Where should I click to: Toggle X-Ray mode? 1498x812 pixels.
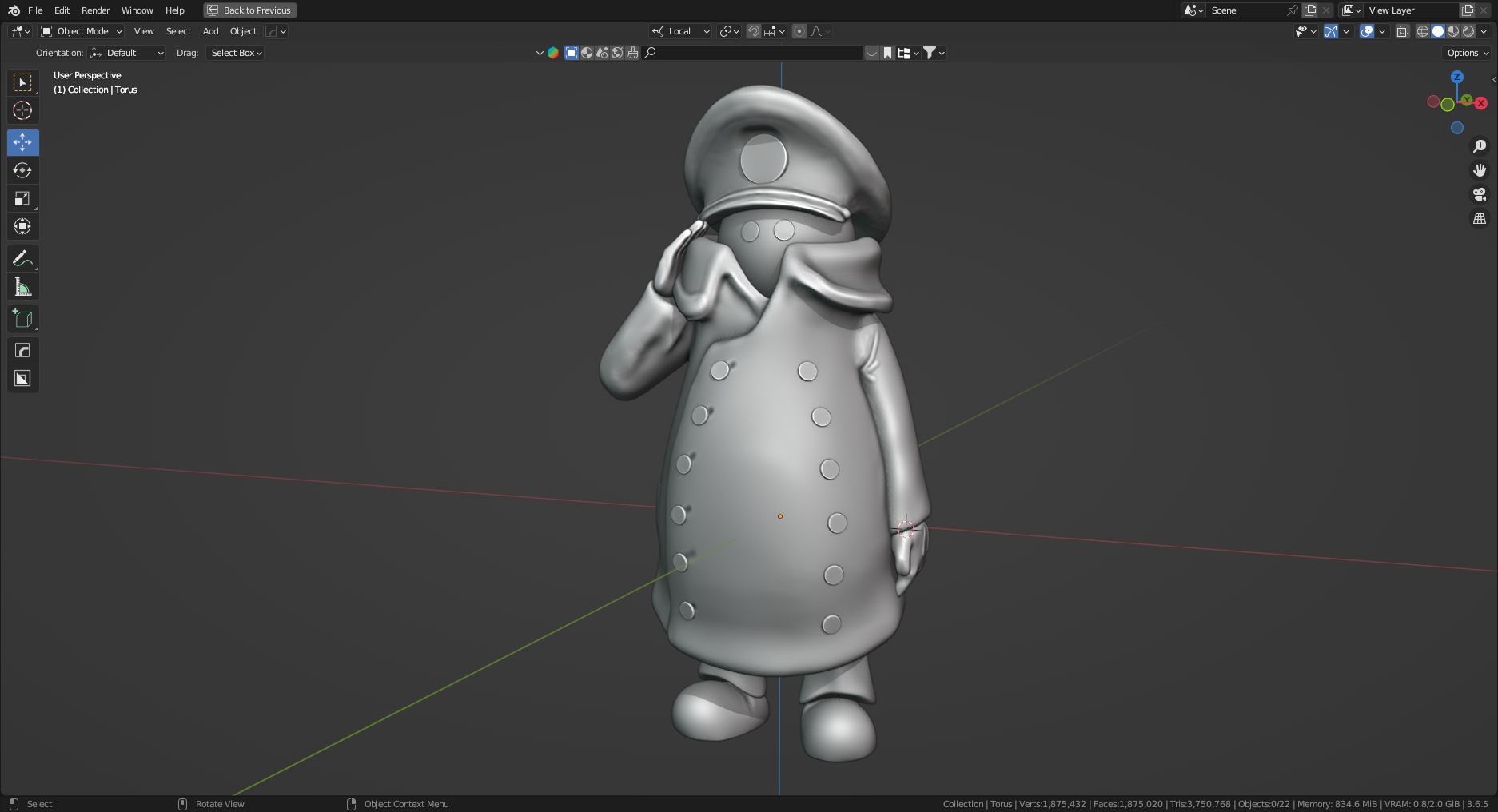click(x=1402, y=31)
